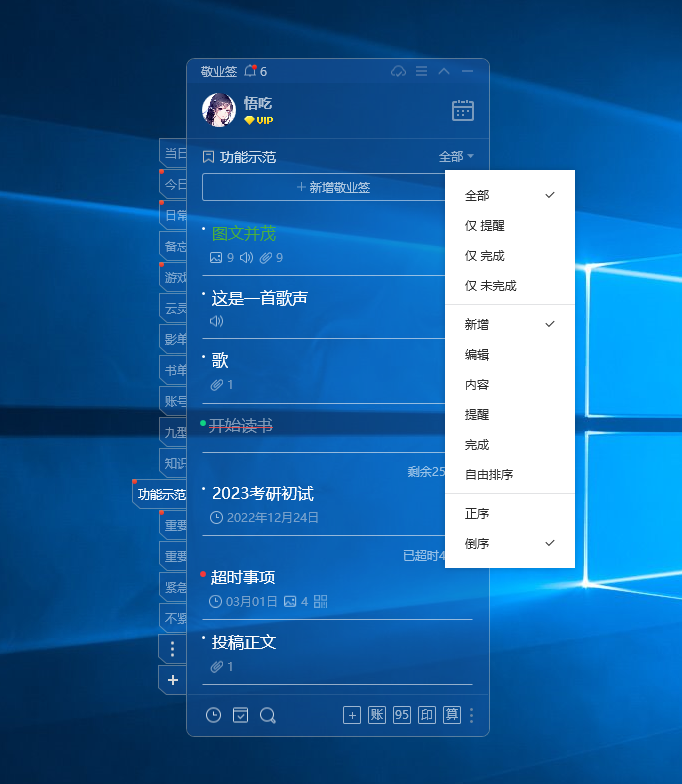Add a new category with sidebar plus

click(172, 680)
